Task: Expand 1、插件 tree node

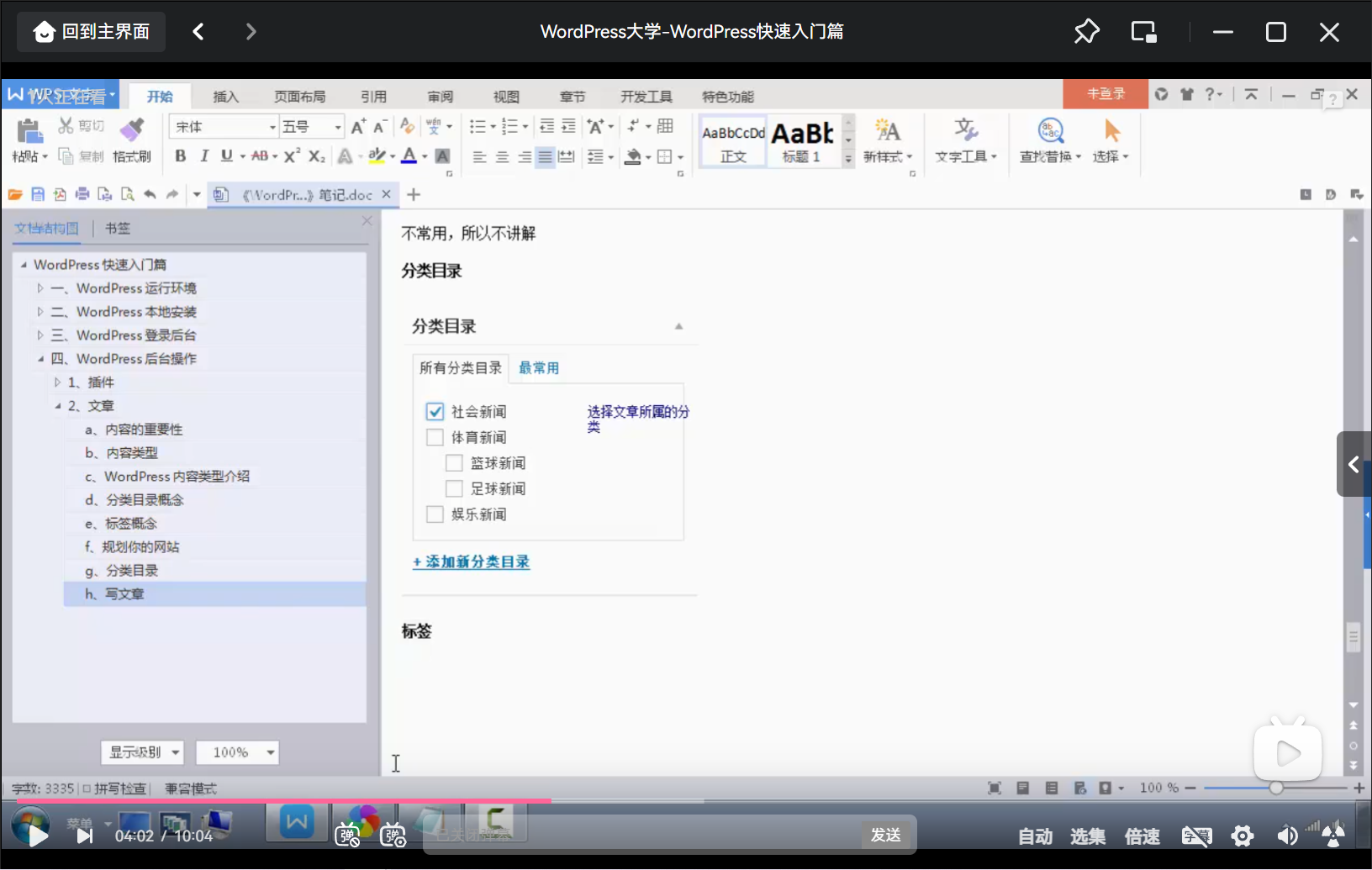Action: click(57, 382)
